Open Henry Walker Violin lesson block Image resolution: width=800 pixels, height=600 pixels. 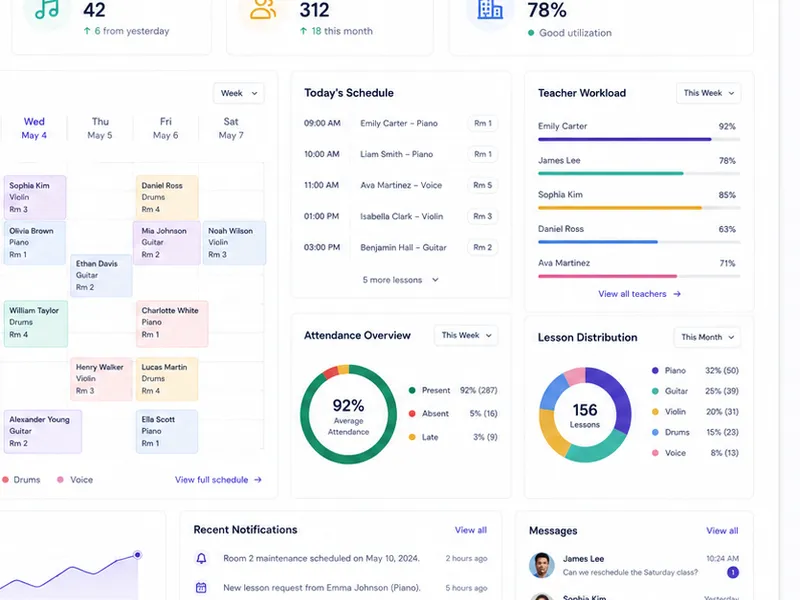(101, 379)
